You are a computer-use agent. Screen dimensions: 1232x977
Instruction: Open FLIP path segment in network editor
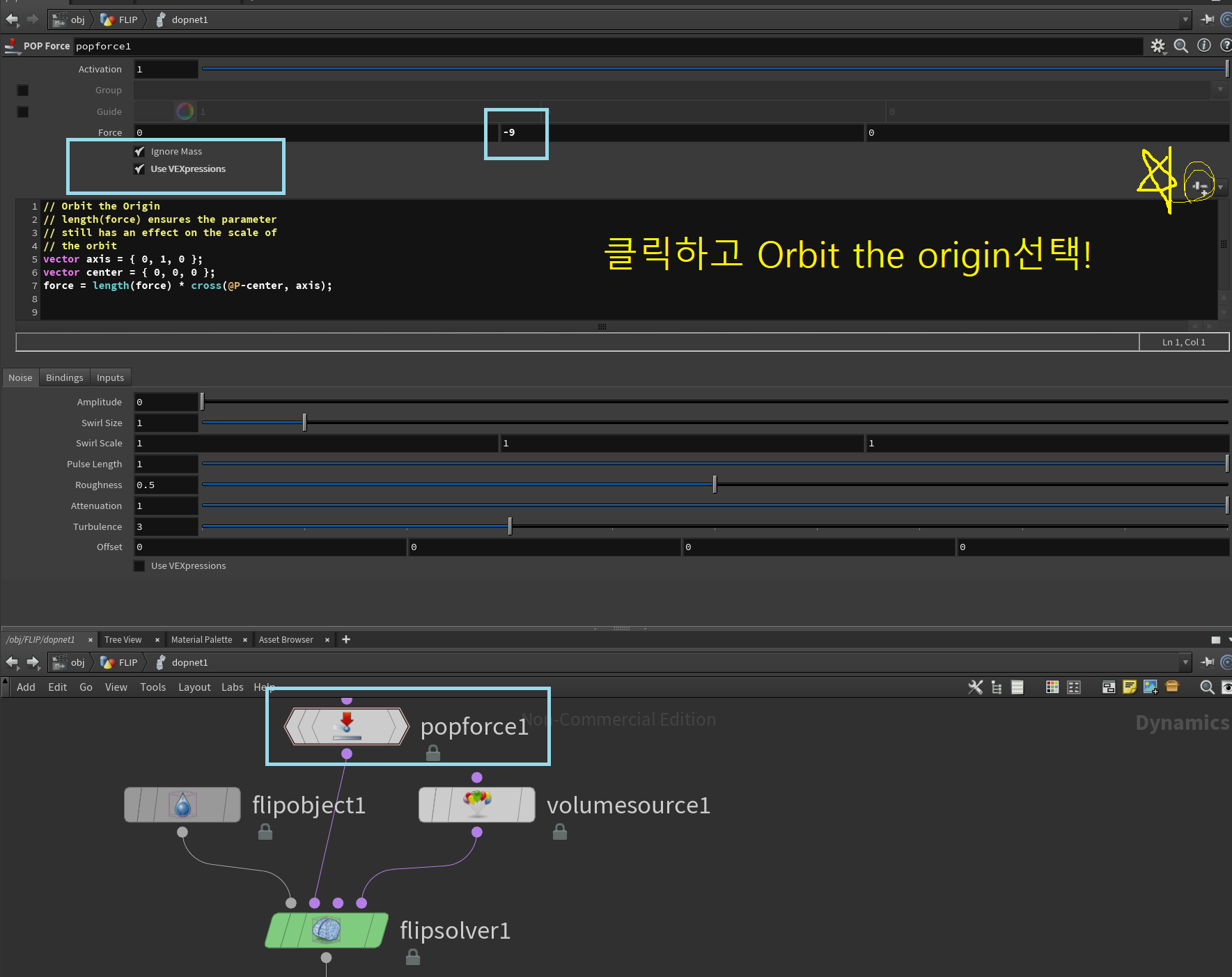coord(119,662)
